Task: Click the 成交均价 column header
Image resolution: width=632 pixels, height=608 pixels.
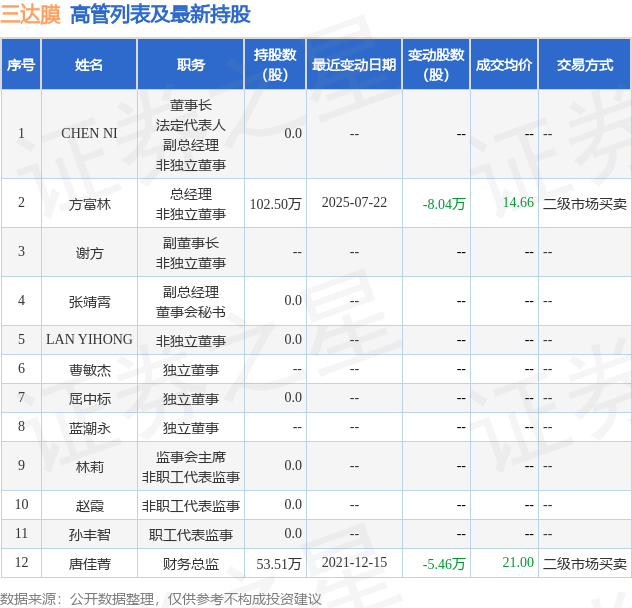Action: click(x=504, y=65)
